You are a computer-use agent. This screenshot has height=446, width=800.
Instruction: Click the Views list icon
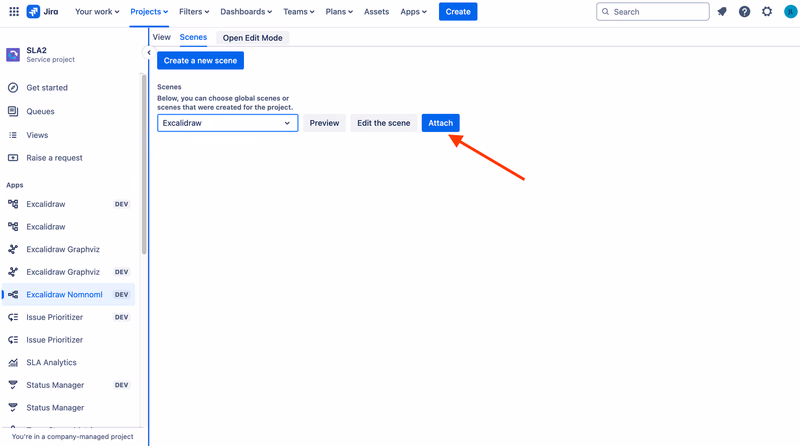click(x=13, y=135)
